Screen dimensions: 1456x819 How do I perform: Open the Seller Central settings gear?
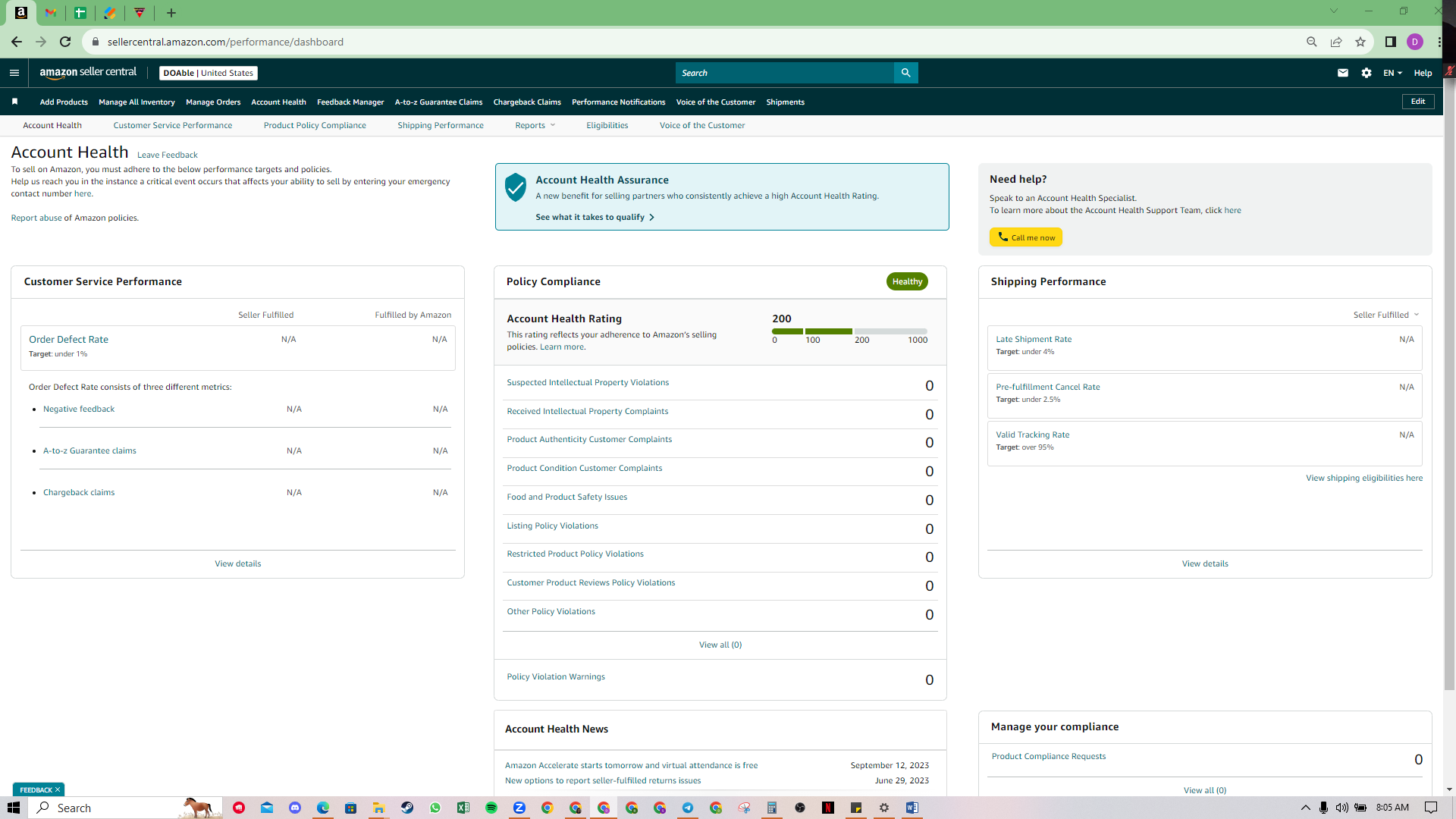click(x=1367, y=73)
